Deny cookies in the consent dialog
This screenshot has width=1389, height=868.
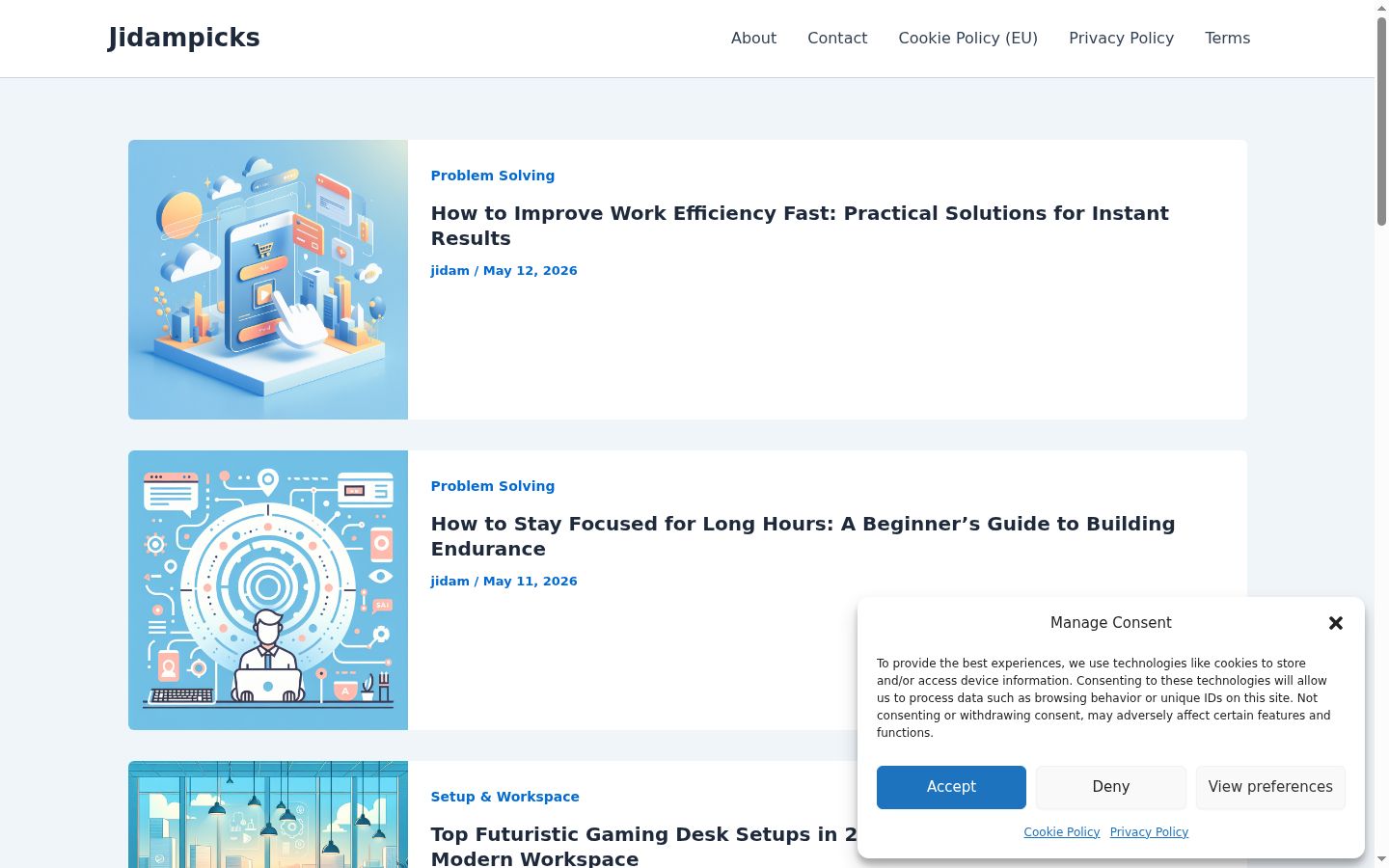pyautogui.click(x=1111, y=787)
